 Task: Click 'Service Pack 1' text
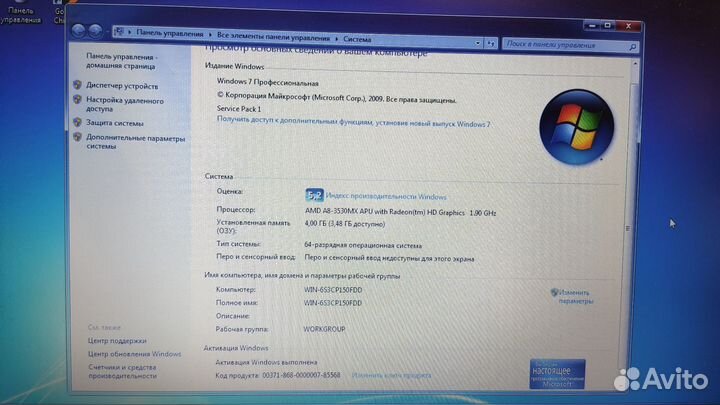(239, 109)
